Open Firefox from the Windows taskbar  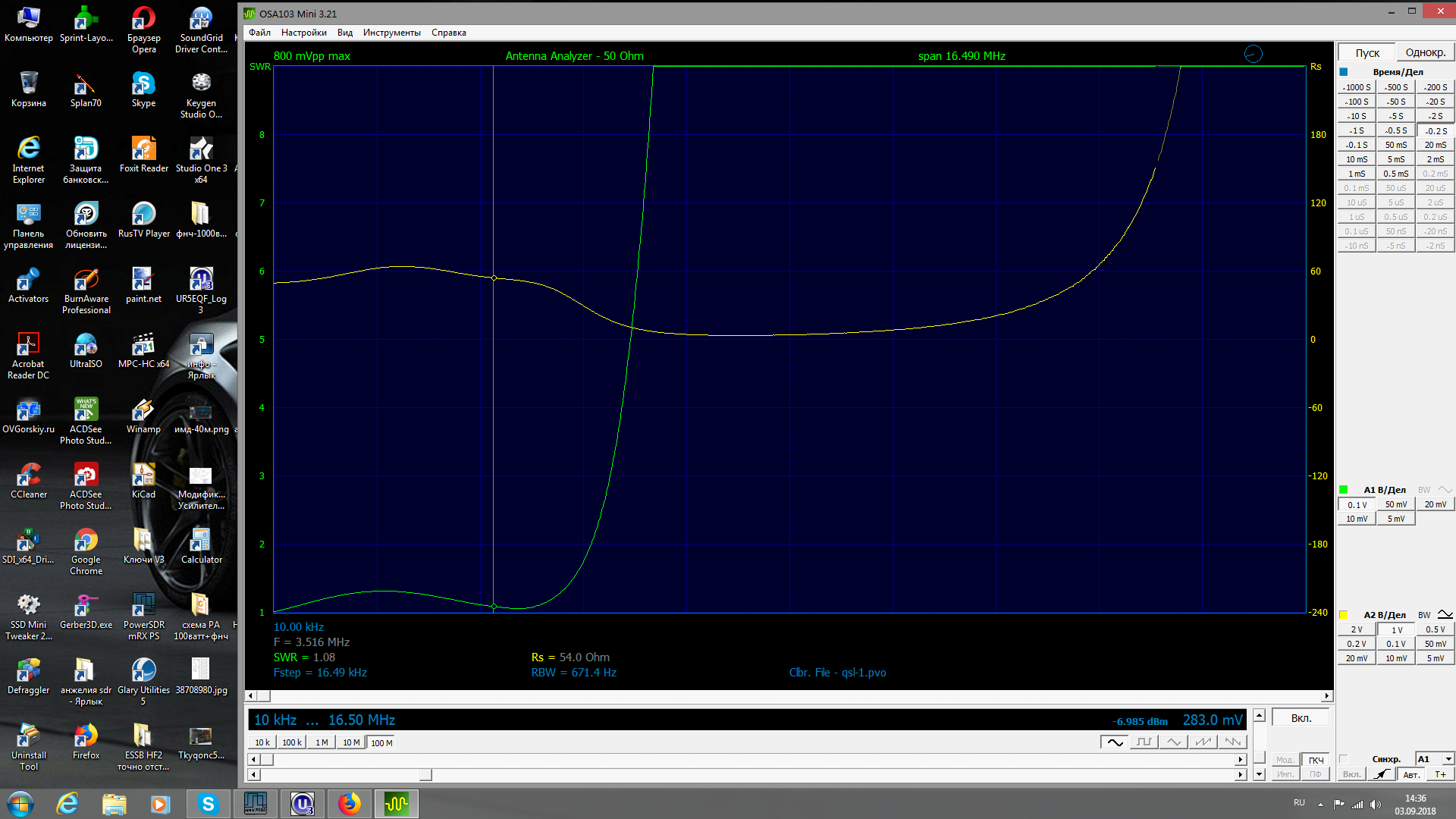coord(349,803)
